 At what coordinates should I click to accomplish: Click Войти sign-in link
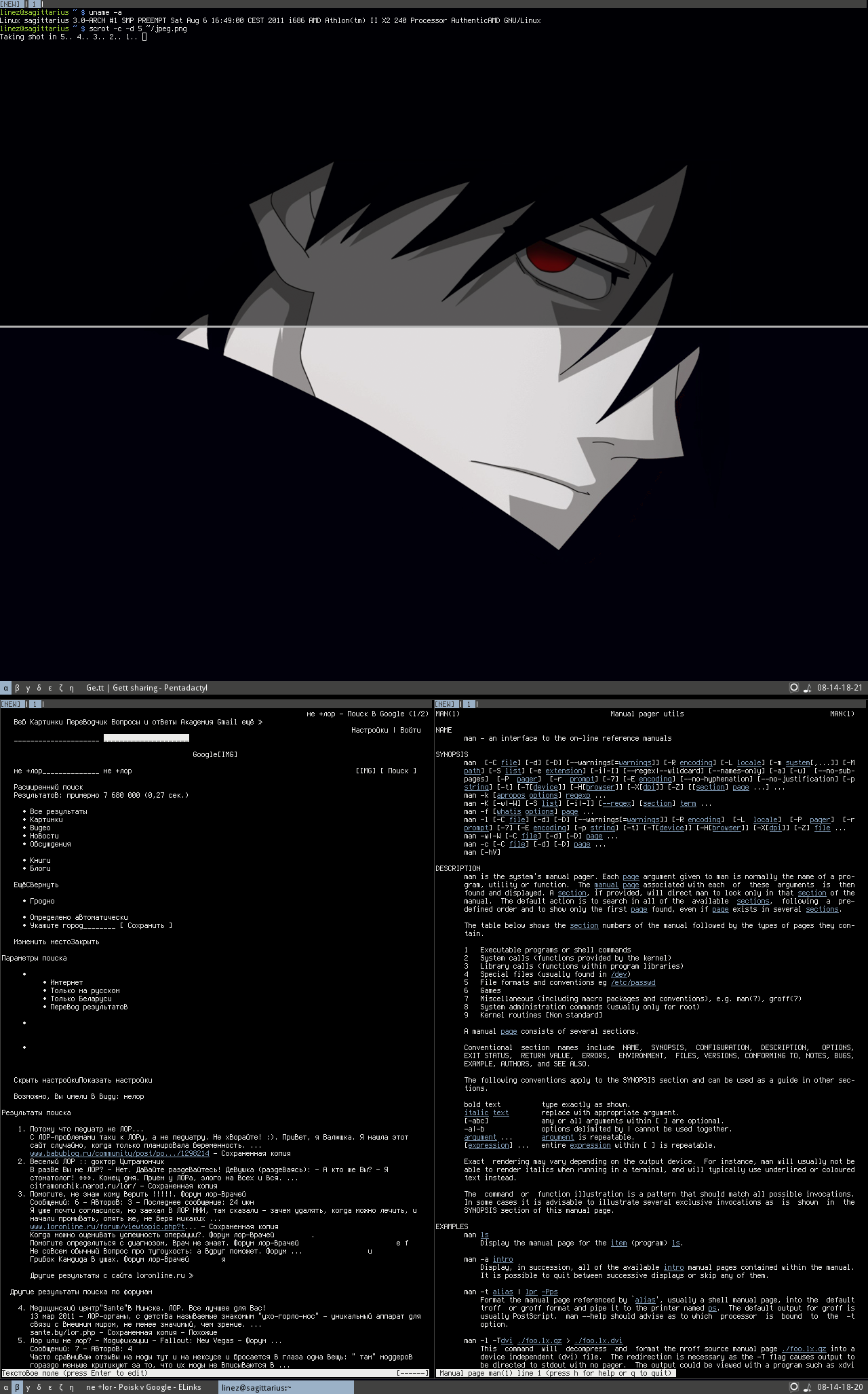tap(410, 730)
